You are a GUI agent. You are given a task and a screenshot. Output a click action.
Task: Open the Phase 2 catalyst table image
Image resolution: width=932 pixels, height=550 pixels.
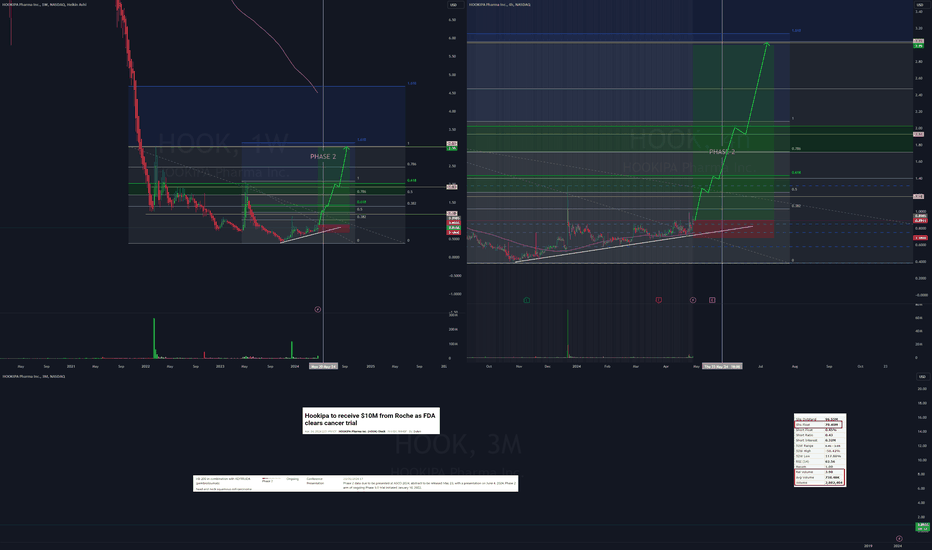(355, 483)
